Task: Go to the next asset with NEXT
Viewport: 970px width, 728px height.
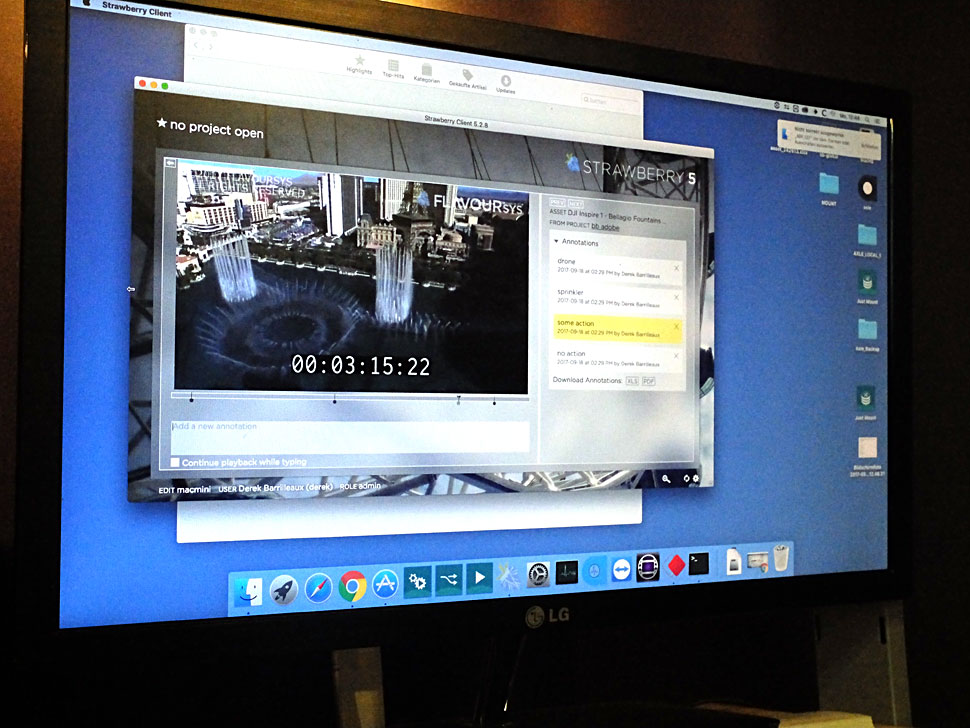Action: click(x=575, y=203)
